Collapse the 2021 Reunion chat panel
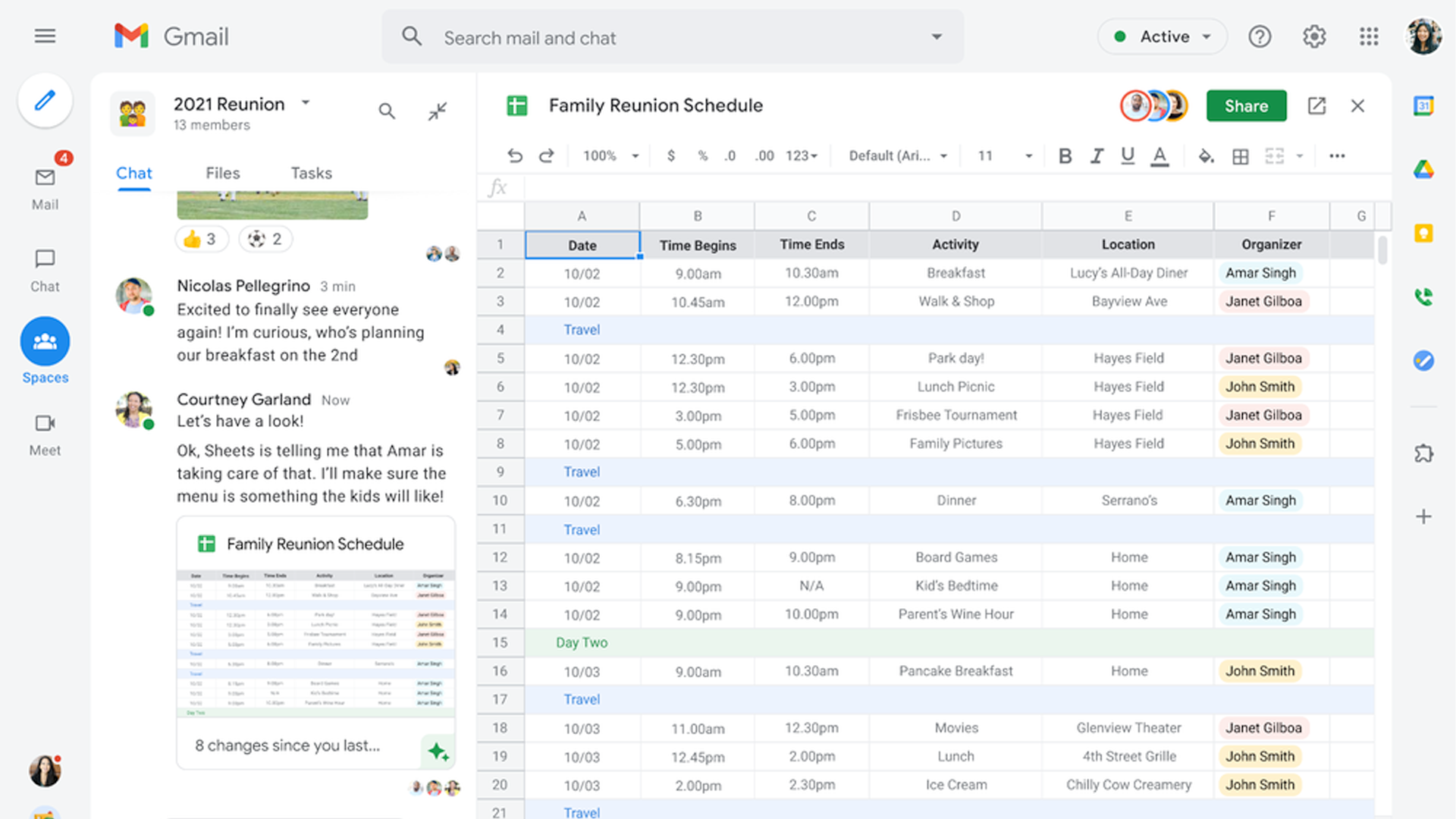This screenshot has height=819, width=1456. [438, 111]
